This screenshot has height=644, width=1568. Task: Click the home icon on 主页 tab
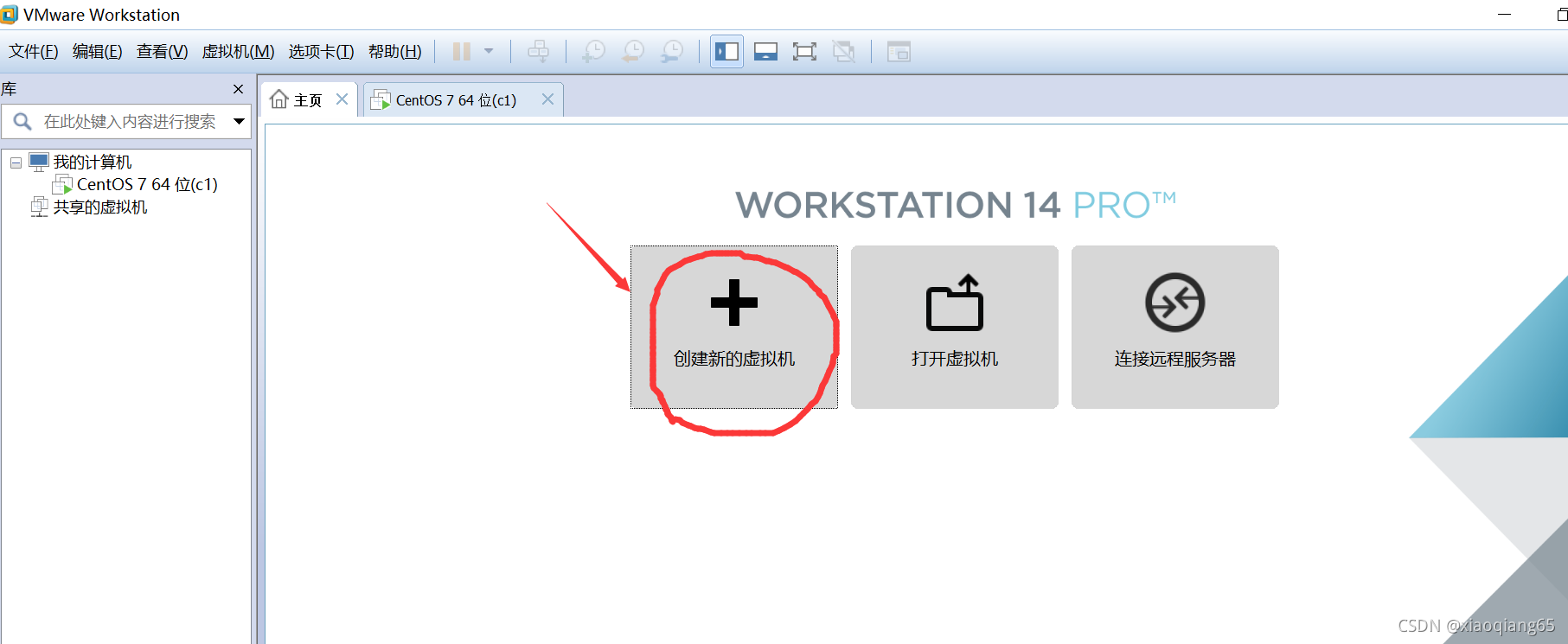coord(279,99)
